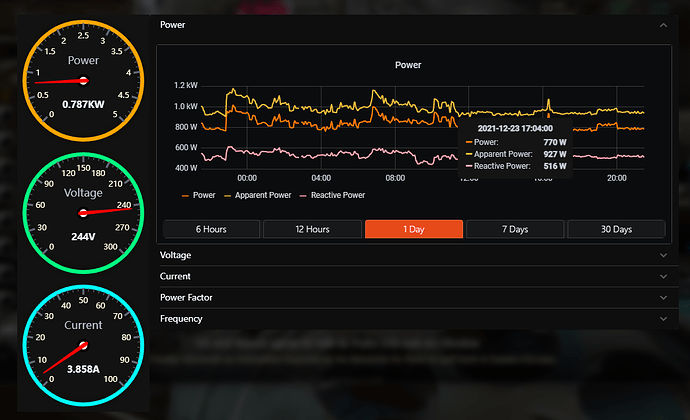Screen dimensions: 690x420
Task: Switch to the 7 Days range
Action: (x=515, y=229)
